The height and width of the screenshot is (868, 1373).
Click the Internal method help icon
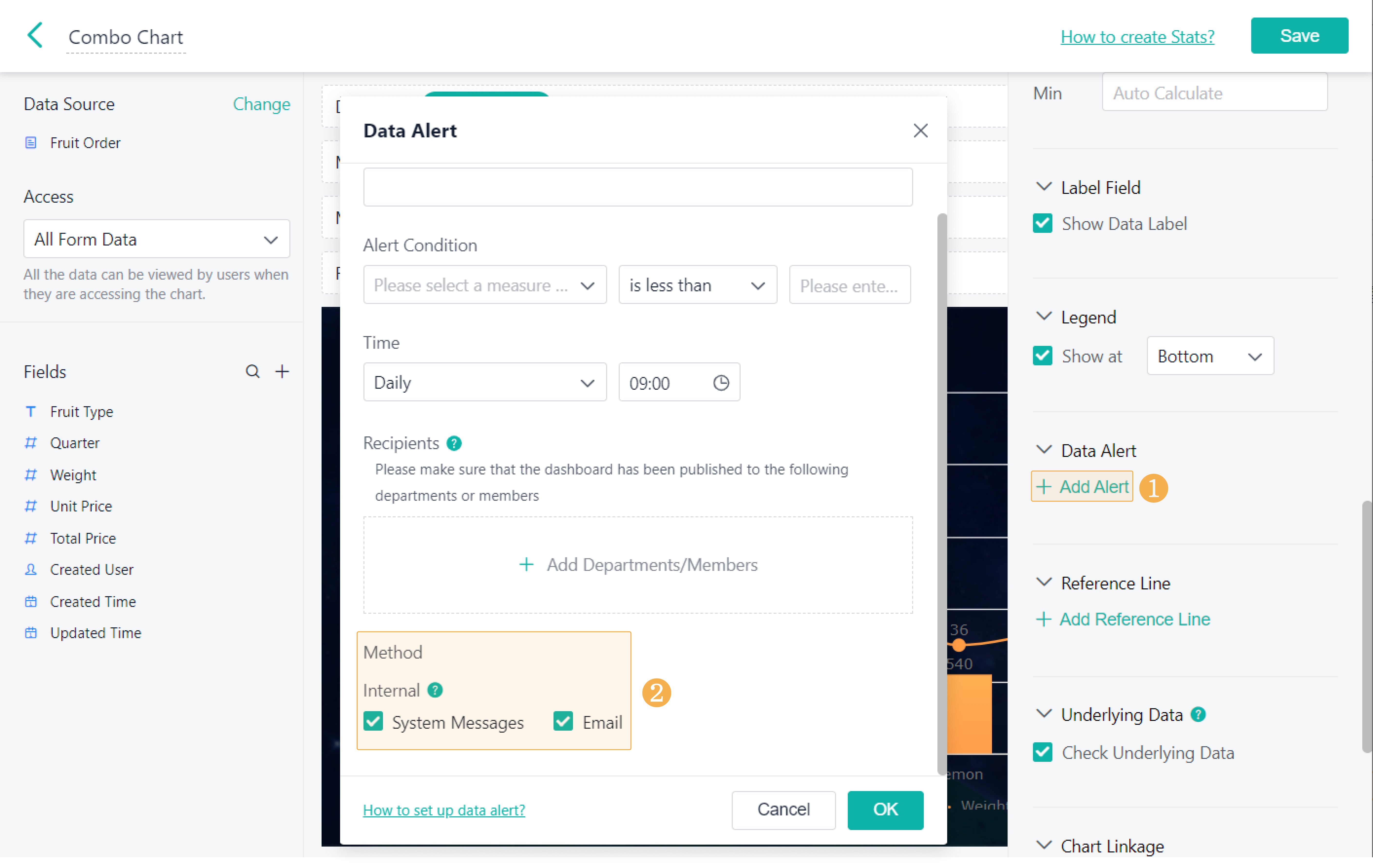point(435,690)
